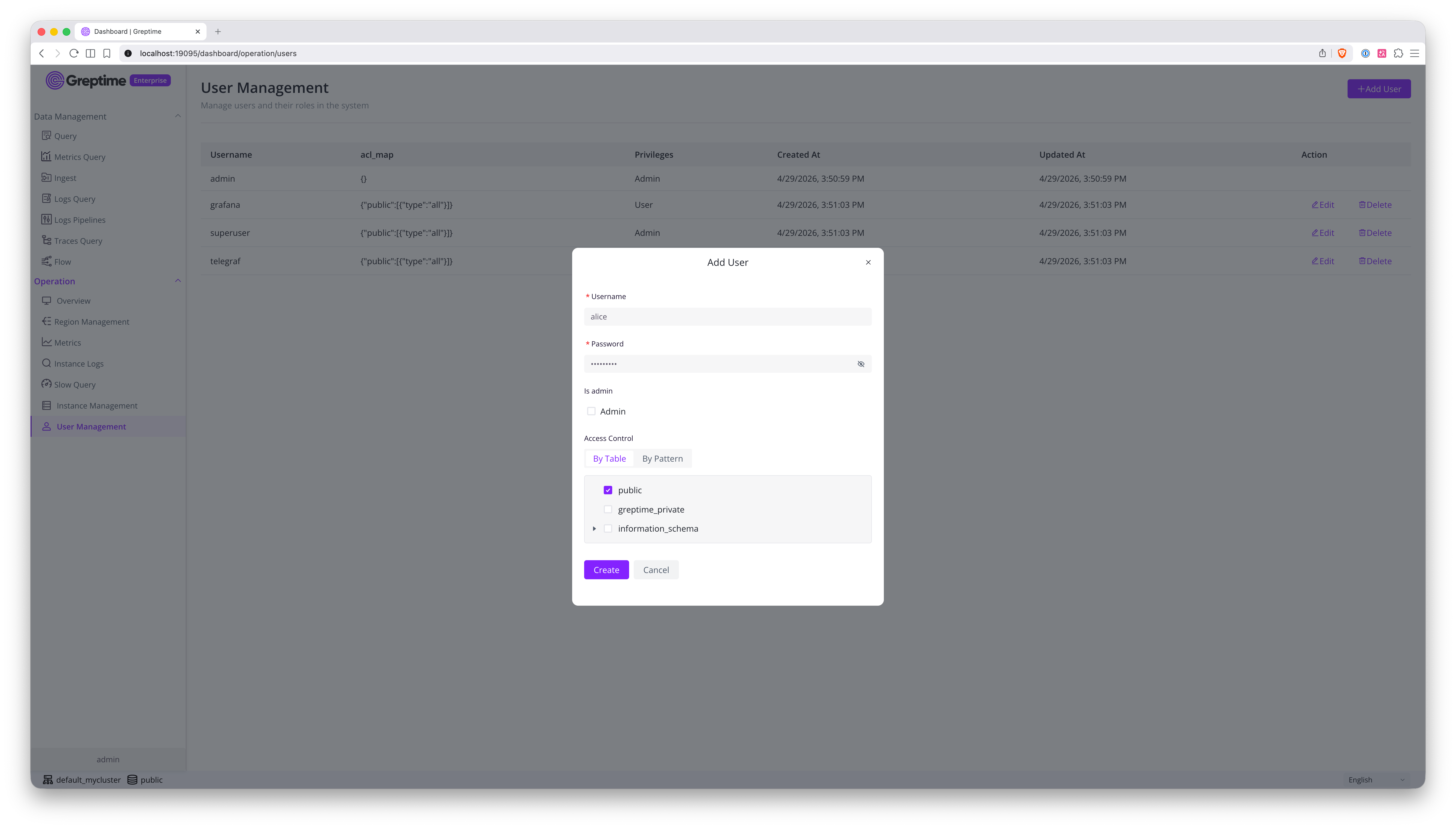Close the Add User dialog with X
1456x829 pixels.
click(868, 263)
